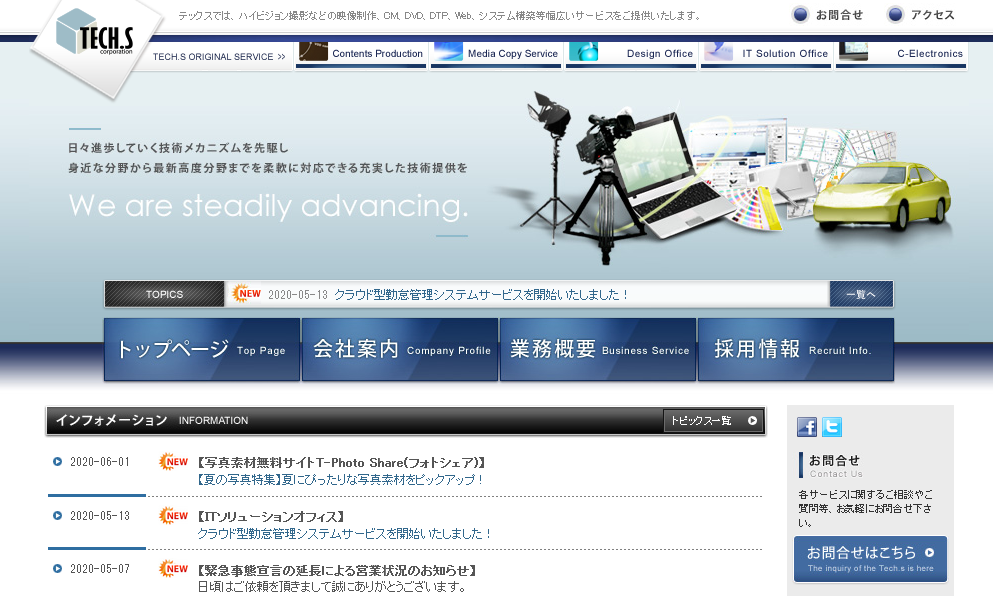Viewport: 993px width, 596px height.
Task: Open 採用情報 Recruit Info menu
Action: click(x=795, y=350)
